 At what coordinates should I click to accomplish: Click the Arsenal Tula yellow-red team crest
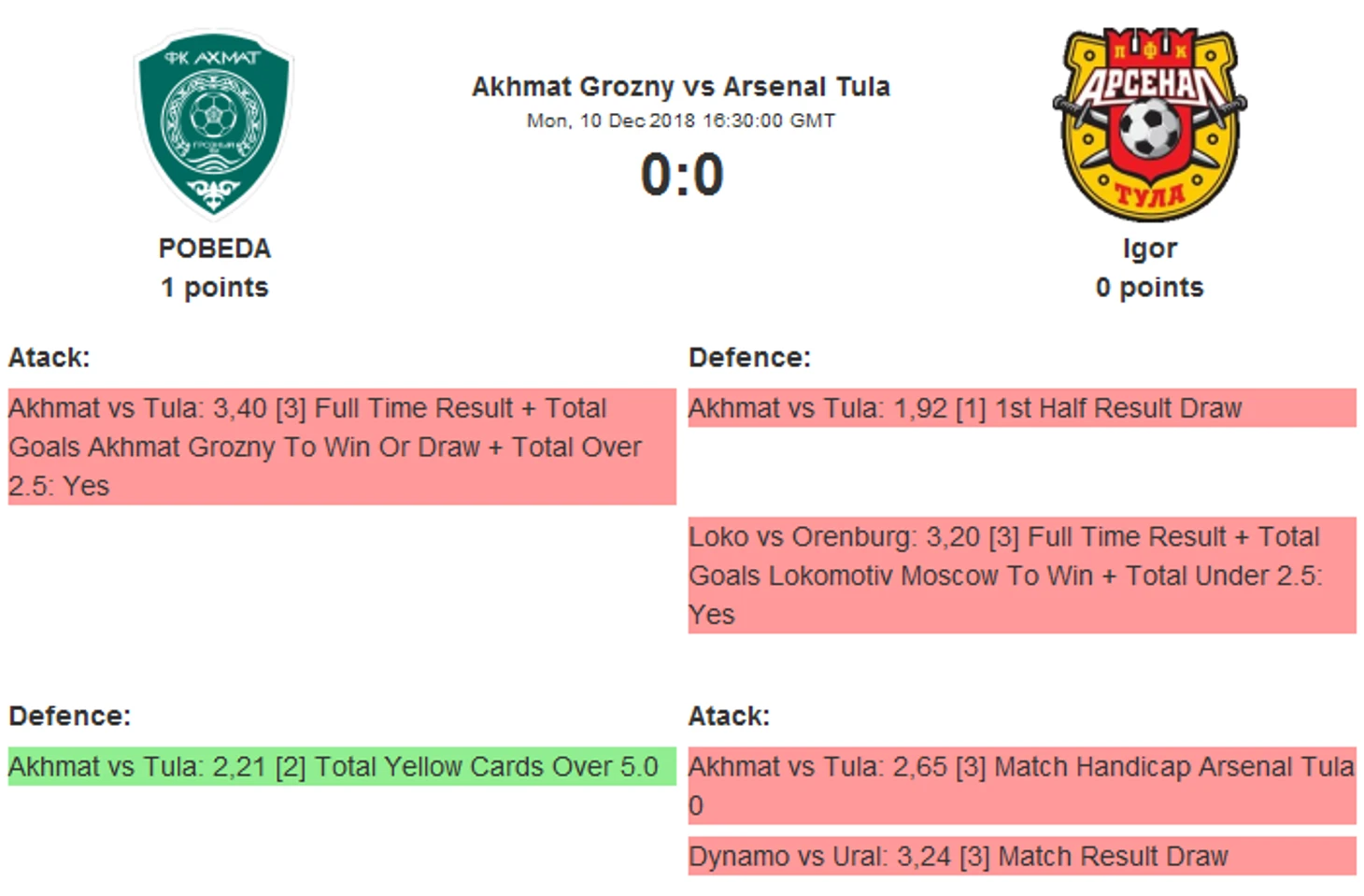pos(1150,123)
